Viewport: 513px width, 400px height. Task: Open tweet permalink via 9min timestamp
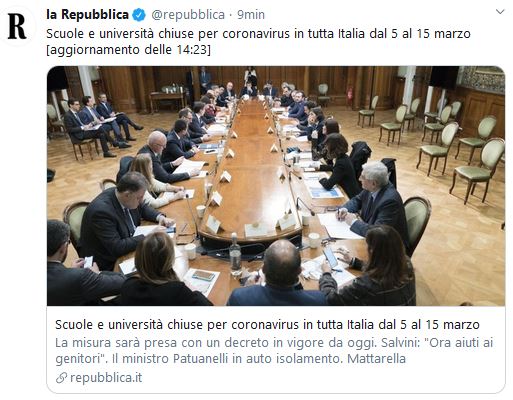pos(251,15)
